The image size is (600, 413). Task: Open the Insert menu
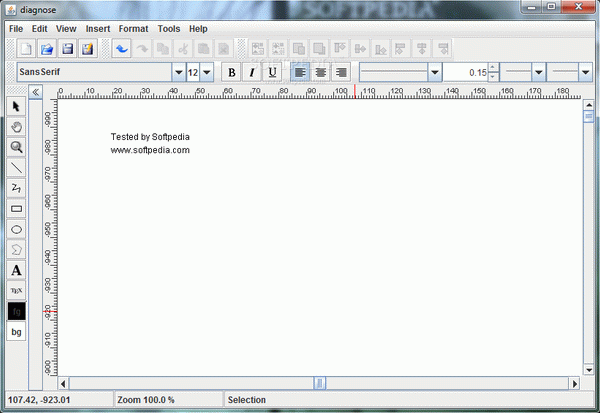click(x=98, y=29)
